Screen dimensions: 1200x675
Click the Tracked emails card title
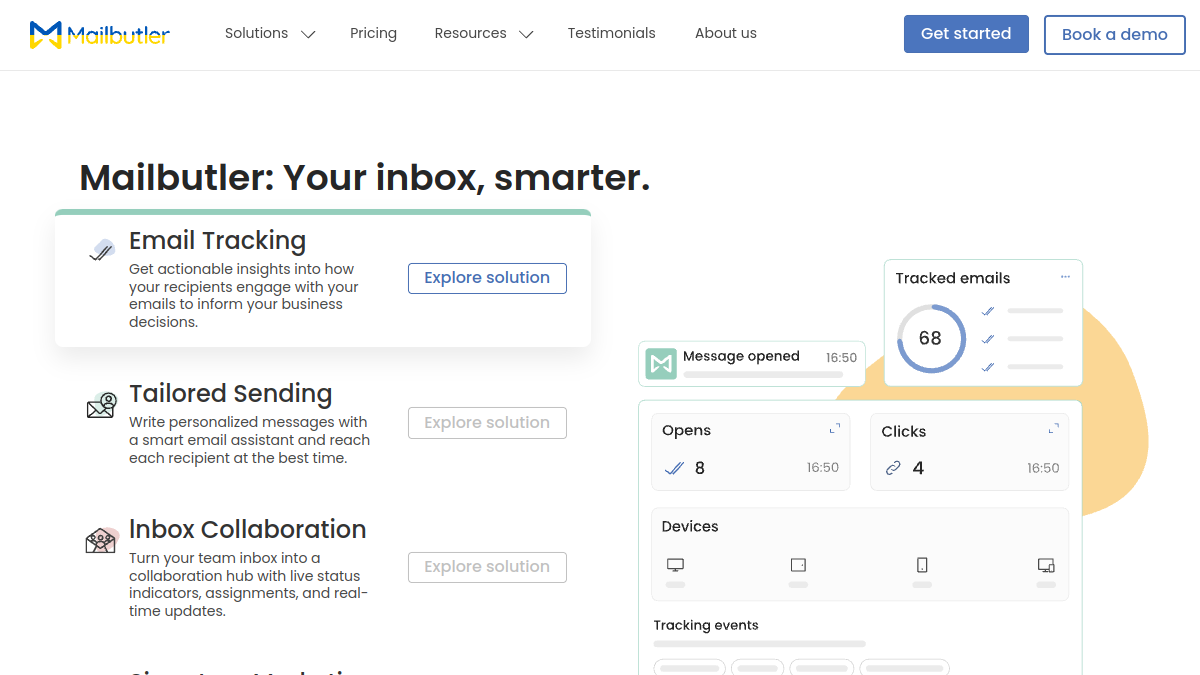953,279
